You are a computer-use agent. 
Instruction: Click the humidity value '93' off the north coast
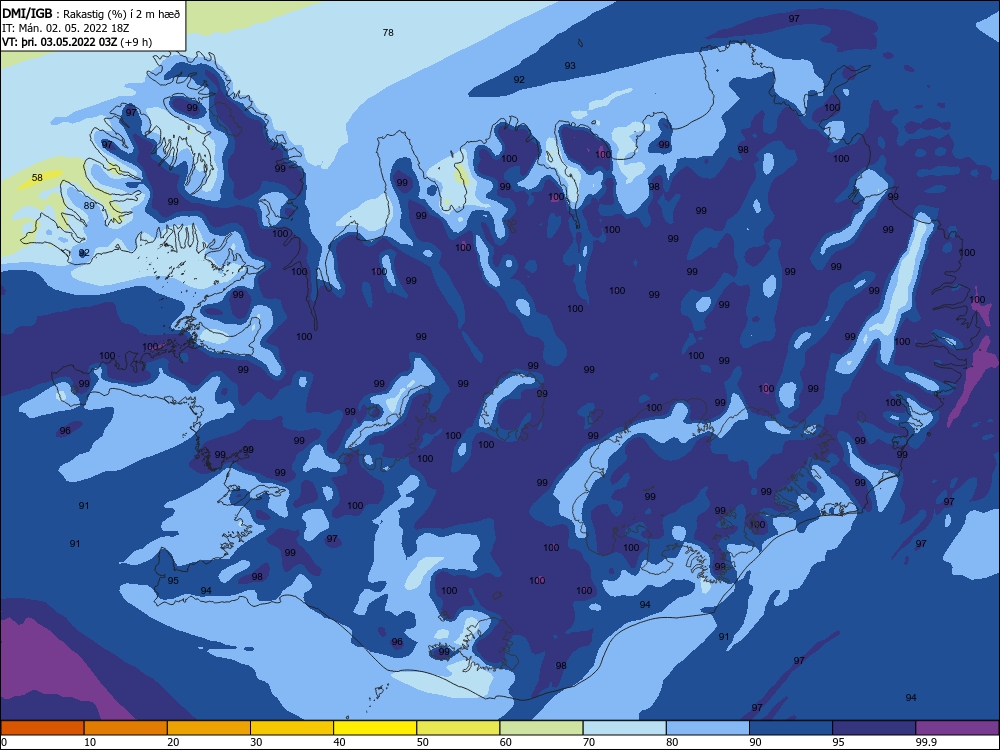570,66
